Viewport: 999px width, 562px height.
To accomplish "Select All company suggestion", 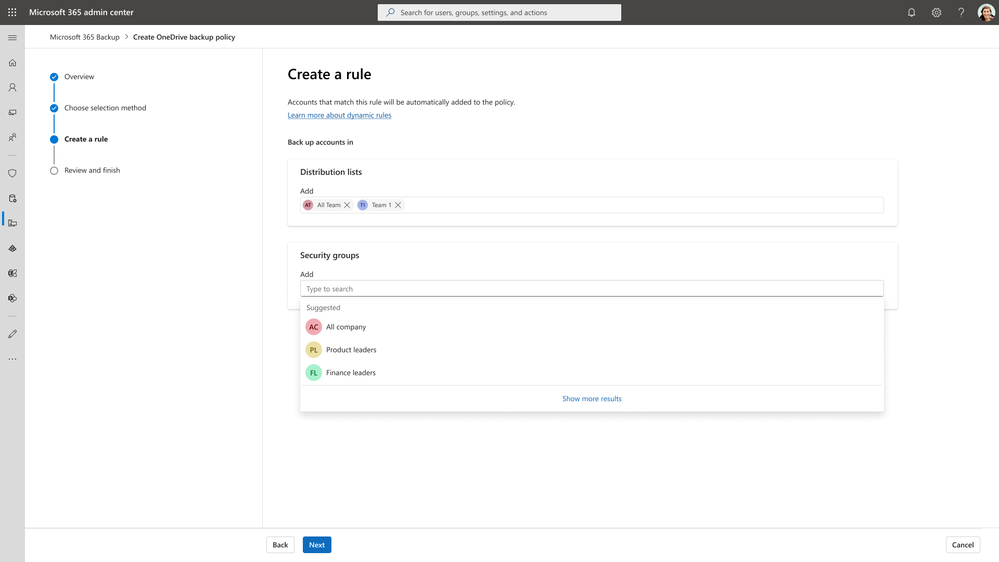I will (x=592, y=327).
